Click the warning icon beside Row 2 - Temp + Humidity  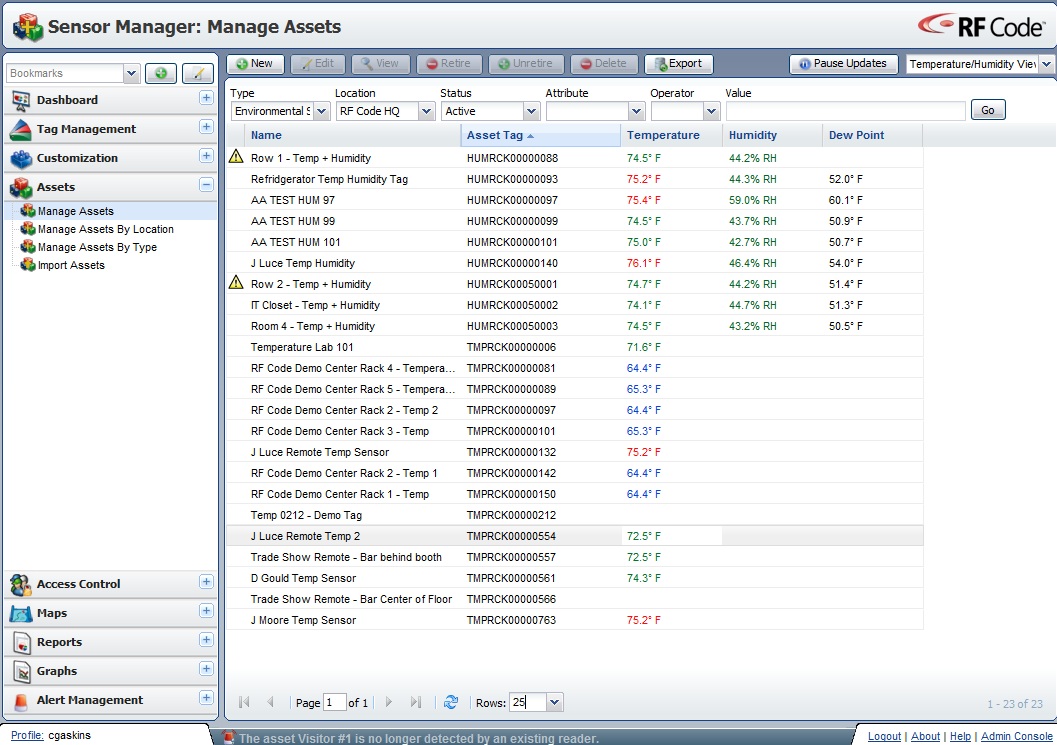tap(236, 283)
